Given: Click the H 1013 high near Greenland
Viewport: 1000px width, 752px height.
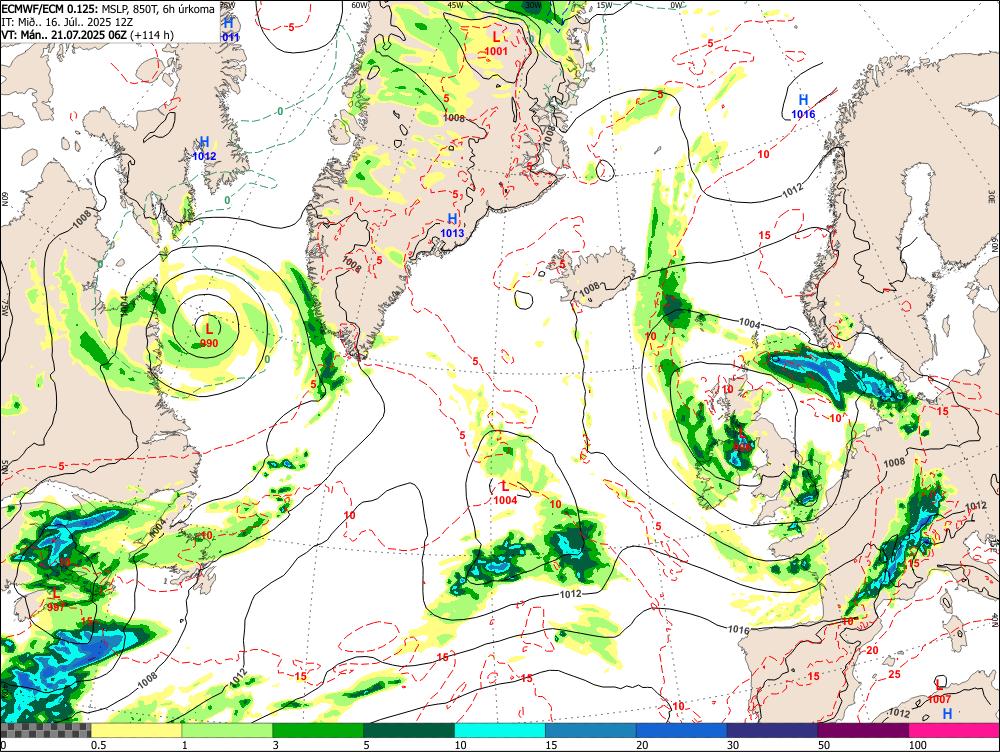Looking at the screenshot, I should (452, 226).
